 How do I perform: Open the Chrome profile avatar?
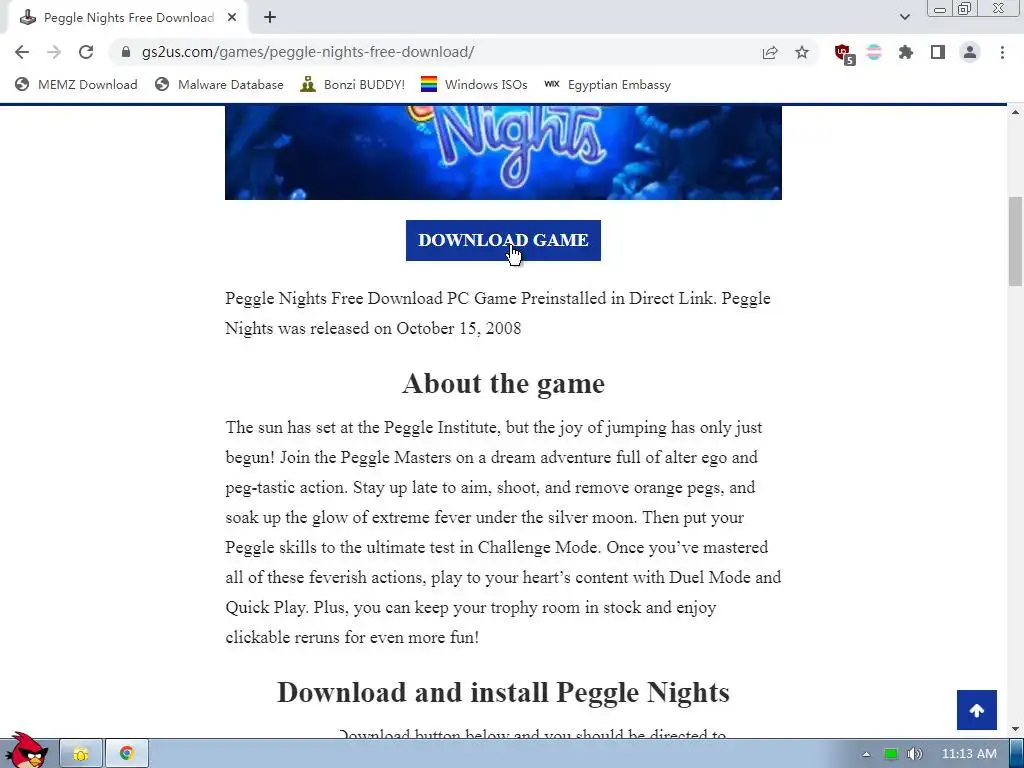(x=970, y=52)
